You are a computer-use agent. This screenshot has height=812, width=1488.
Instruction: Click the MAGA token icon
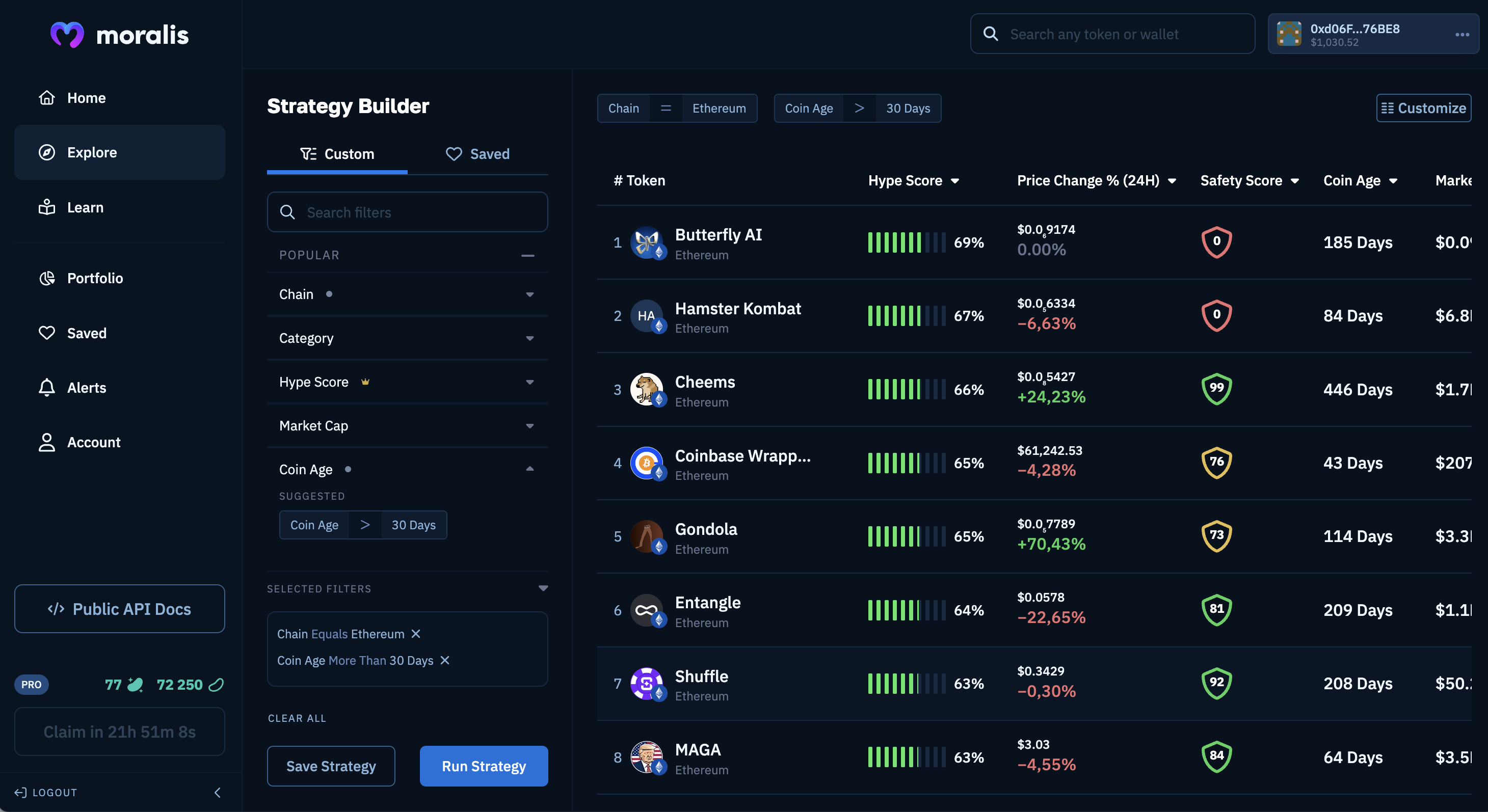(646, 757)
